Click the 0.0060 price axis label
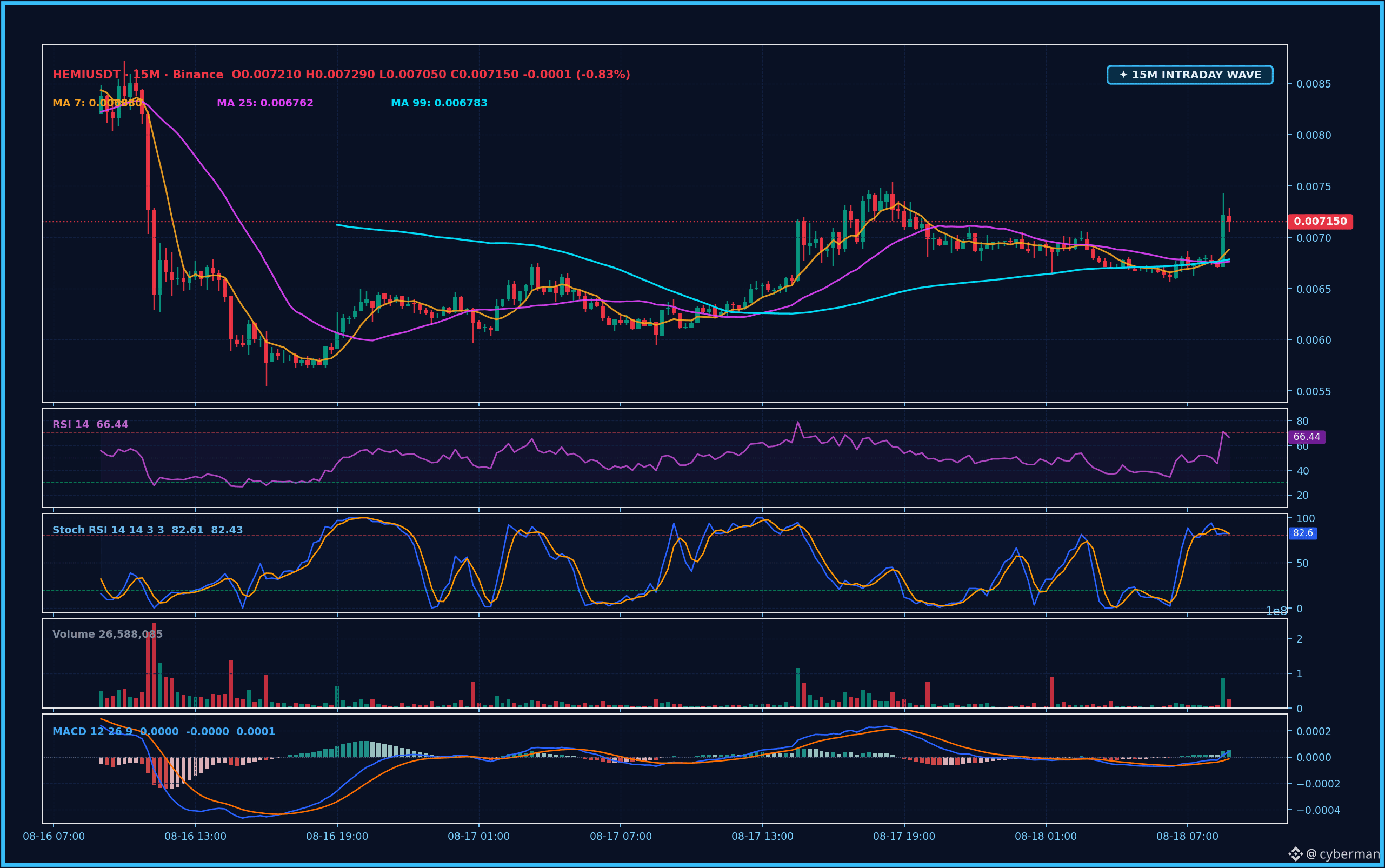 coord(1314,340)
